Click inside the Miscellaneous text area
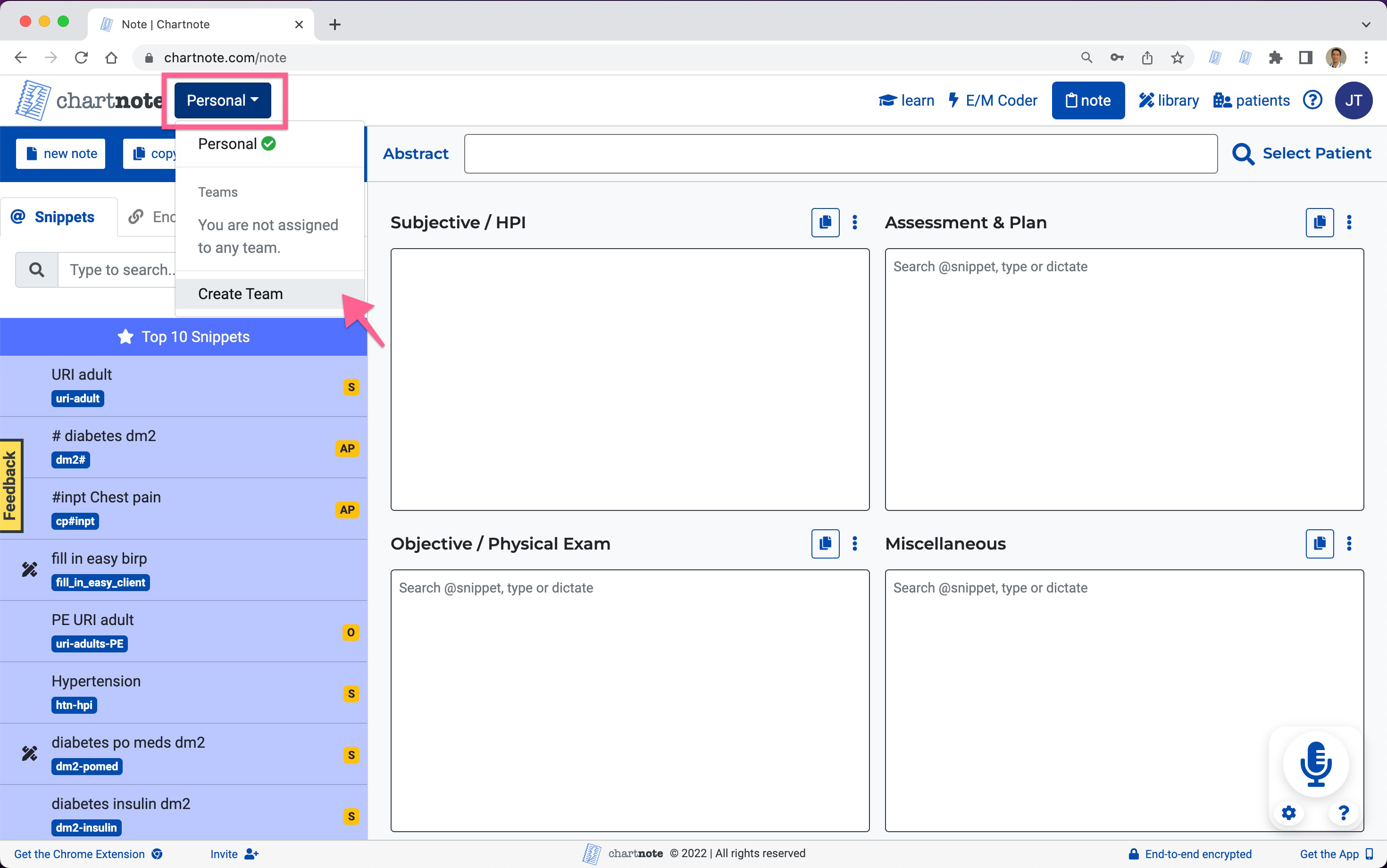The image size is (1387, 868). coord(1124,701)
